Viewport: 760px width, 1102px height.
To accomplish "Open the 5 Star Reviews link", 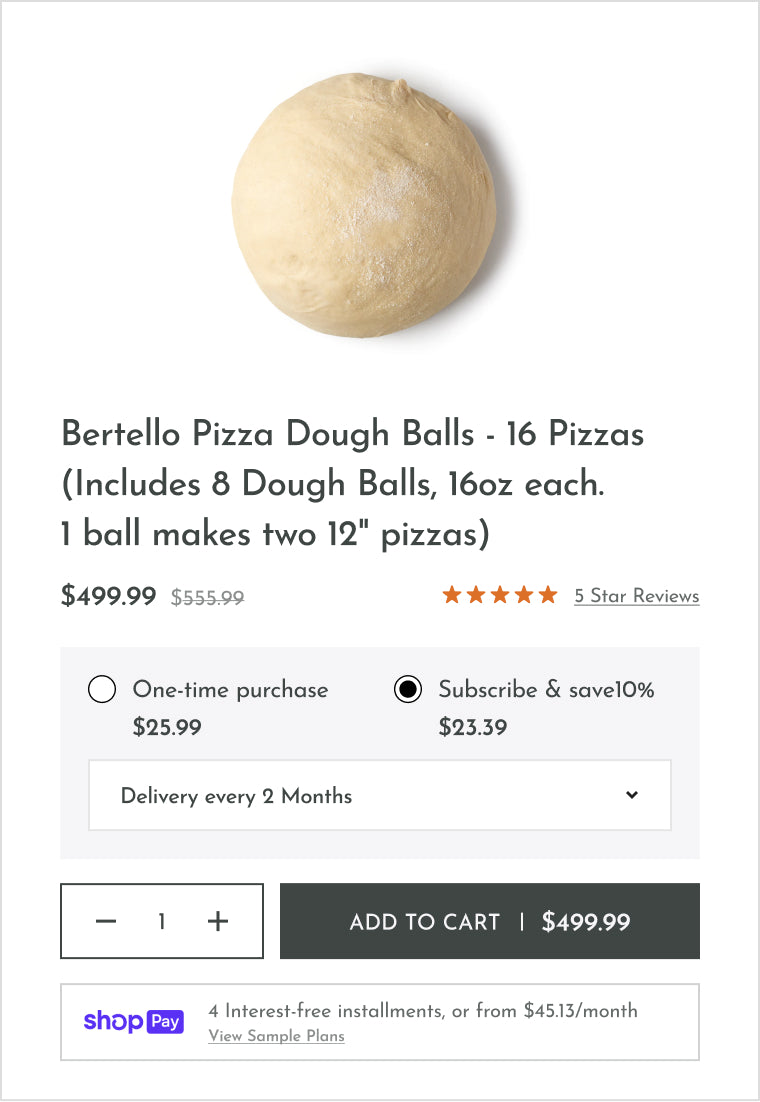I will click(x=636, y=596).
